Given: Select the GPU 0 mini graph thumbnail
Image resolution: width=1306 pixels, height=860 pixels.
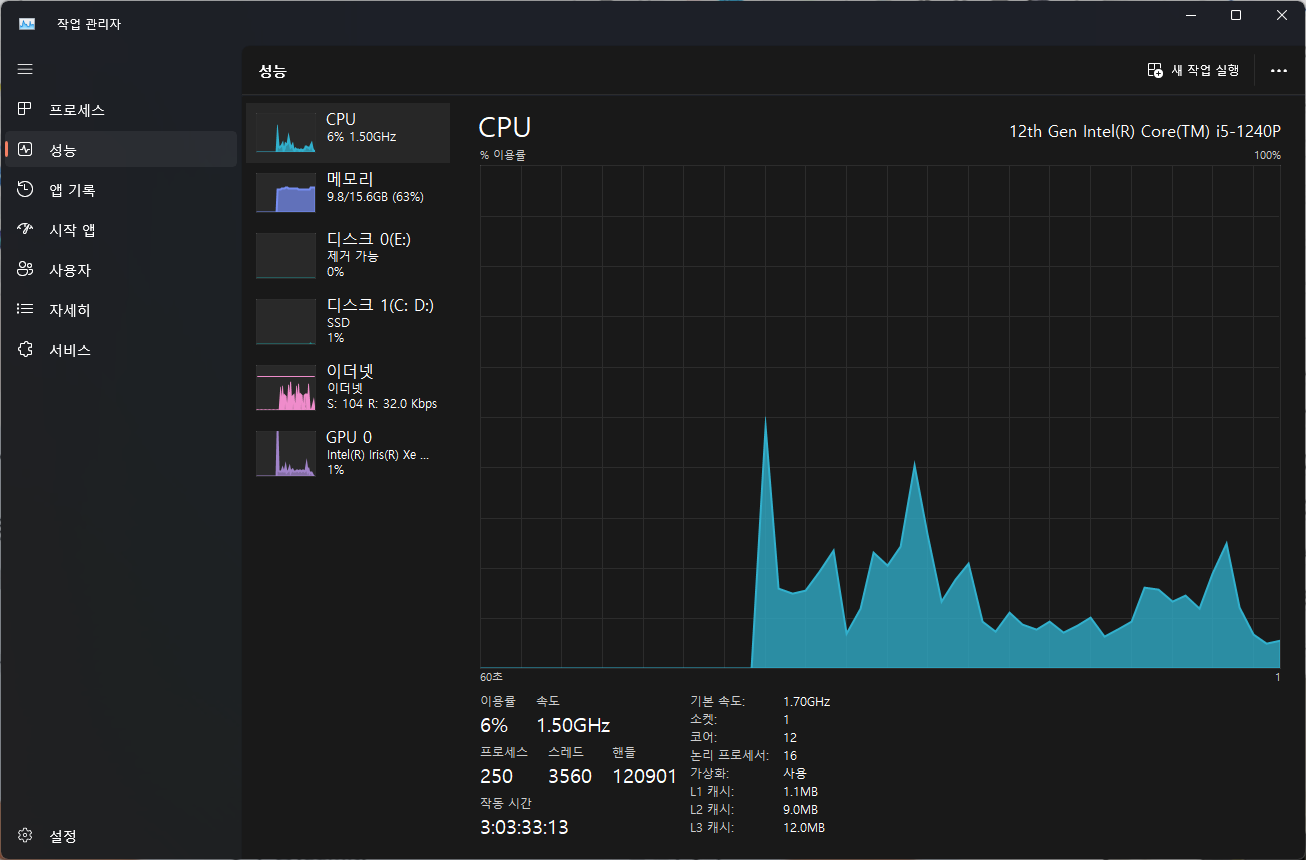Looking at the screenshot, I should pos(285,453).
